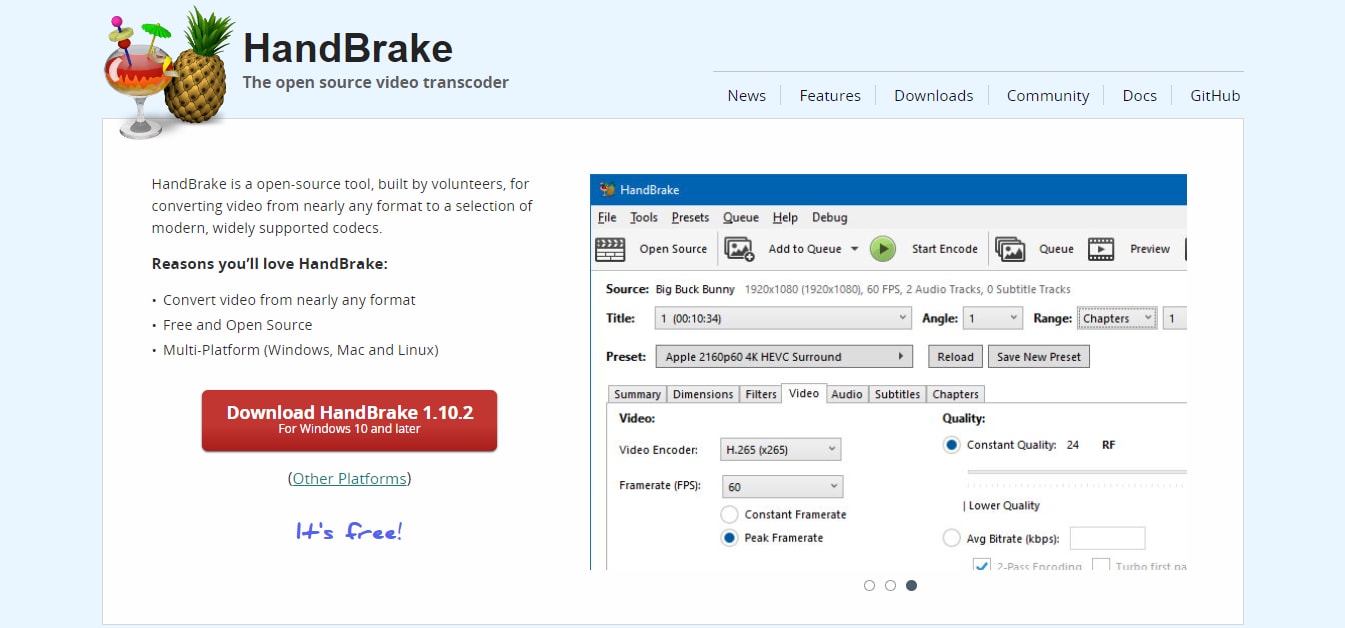The height and width of the screenshot is (628, 1345).
Task: Enable 2-Pass Encoding
Action: coord(981,566)
